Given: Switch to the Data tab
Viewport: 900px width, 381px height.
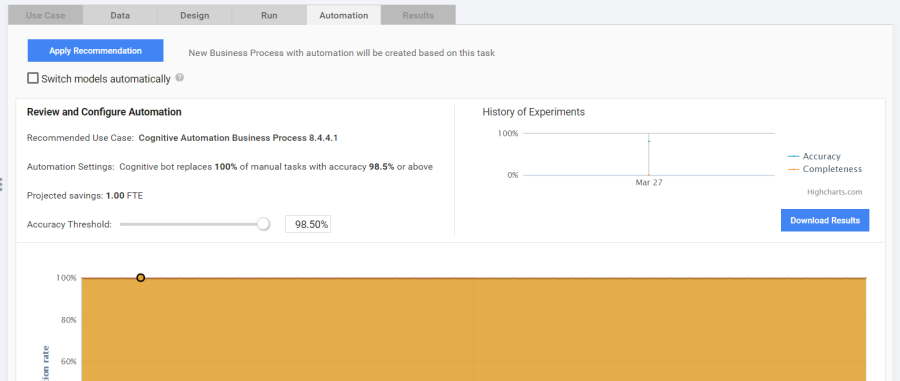Looking at the screenshot, I should pyautogui.click(x=120, y=15).
